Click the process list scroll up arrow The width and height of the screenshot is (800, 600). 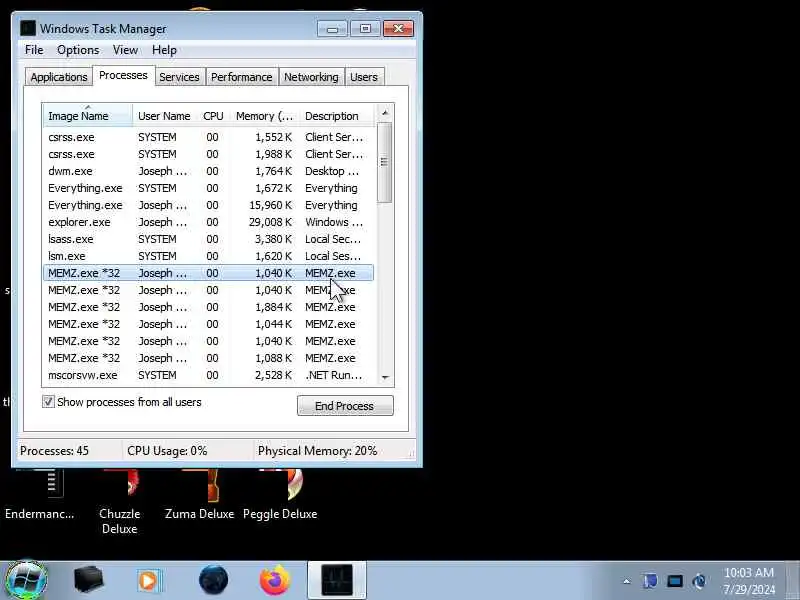point(385,113)
